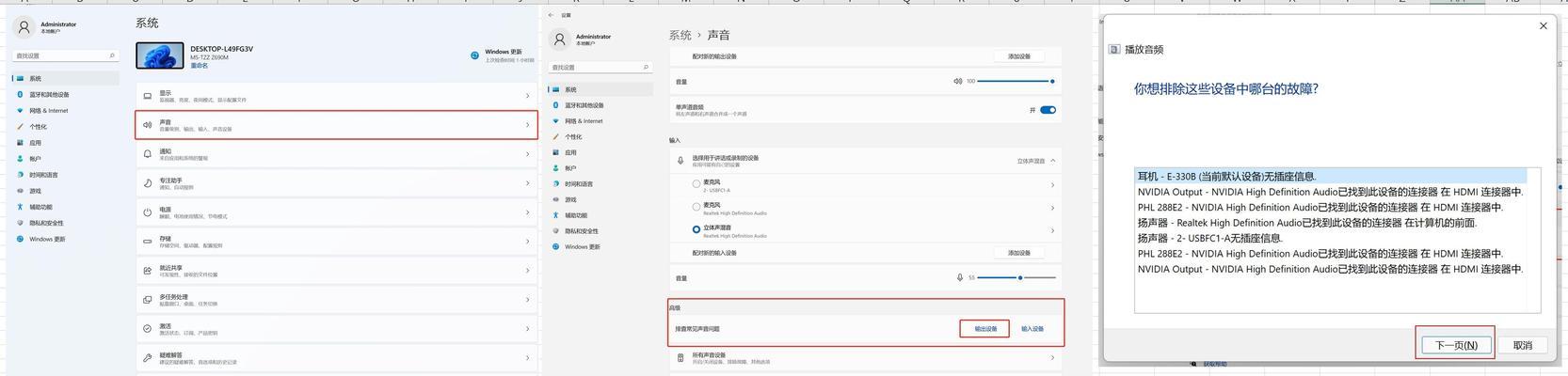Image resolution: width=1568 pixels, height=376 pixels.
Task: Open details chevron for 立体声混音
Action: point(1052,230)
